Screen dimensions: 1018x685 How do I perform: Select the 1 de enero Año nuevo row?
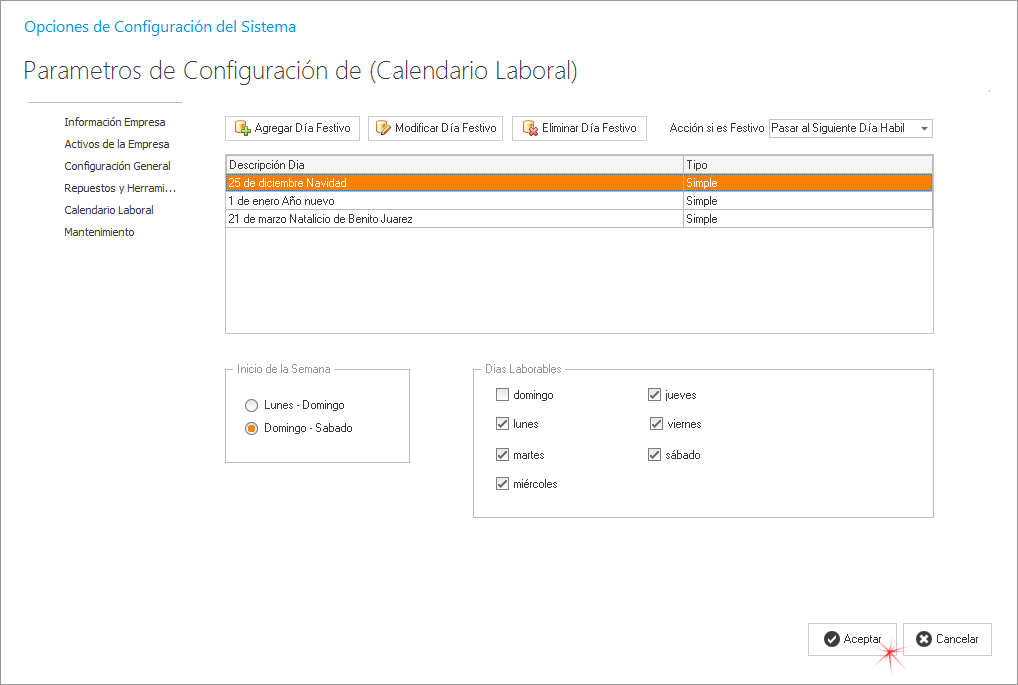(454, 201)
